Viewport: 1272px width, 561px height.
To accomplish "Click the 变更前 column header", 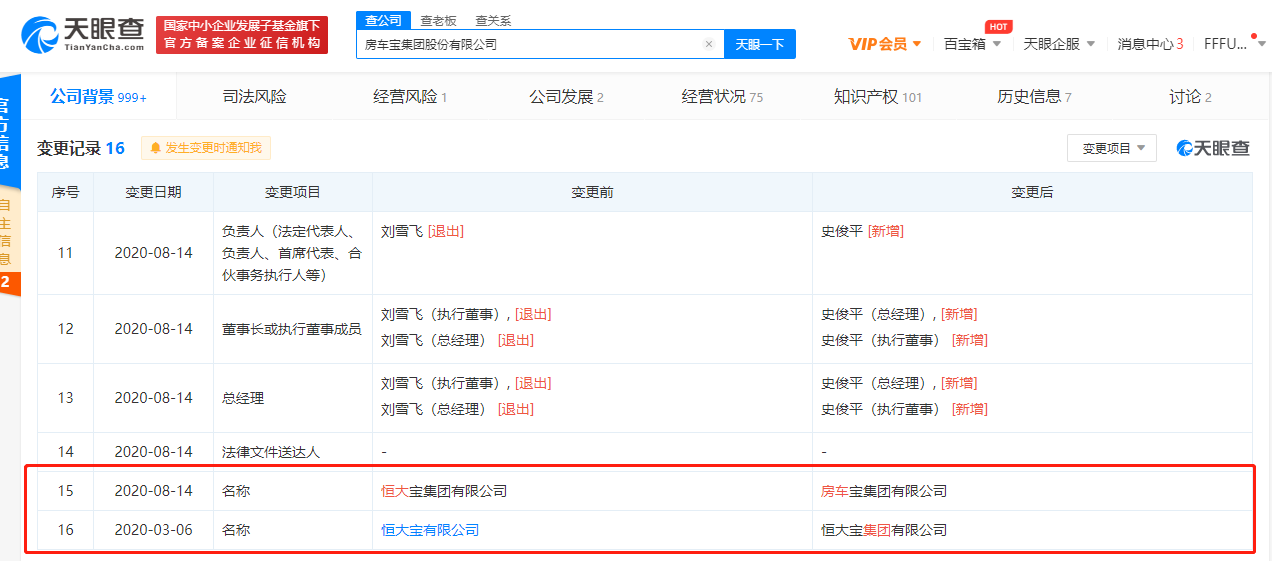I will (x=592, y=192).
